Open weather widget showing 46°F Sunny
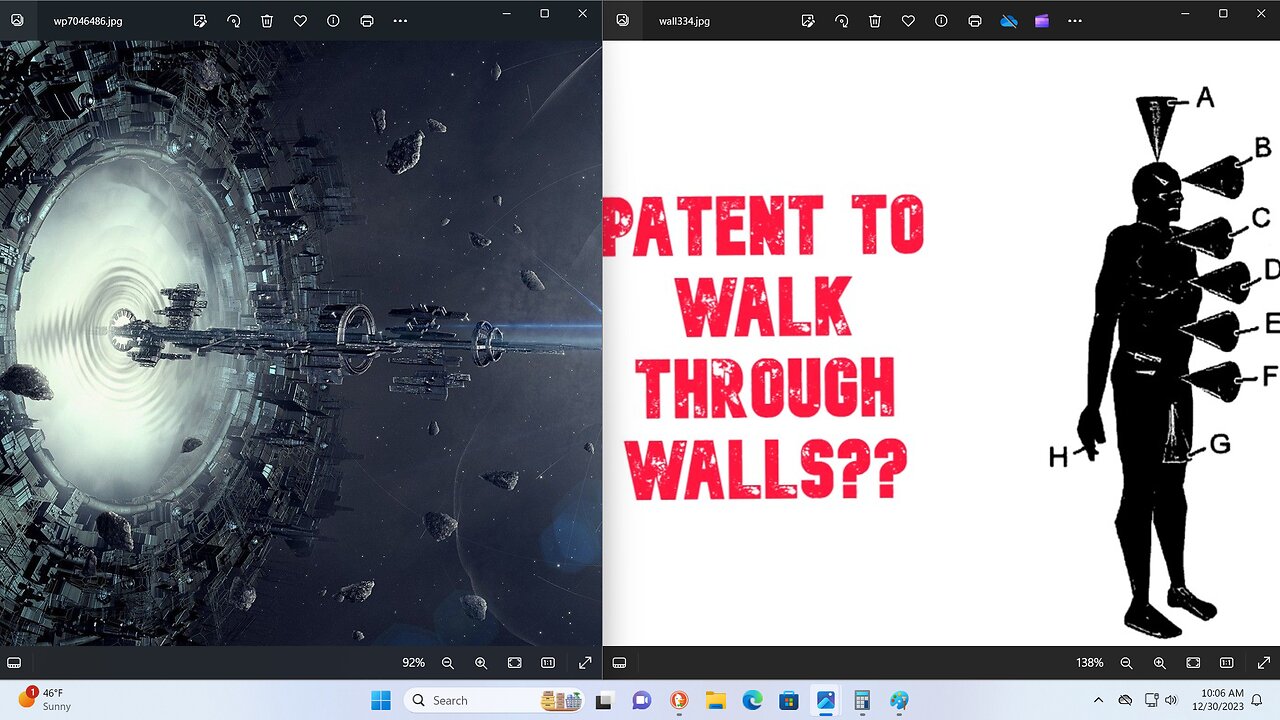1280x720 pixels. tap(44, 700)
